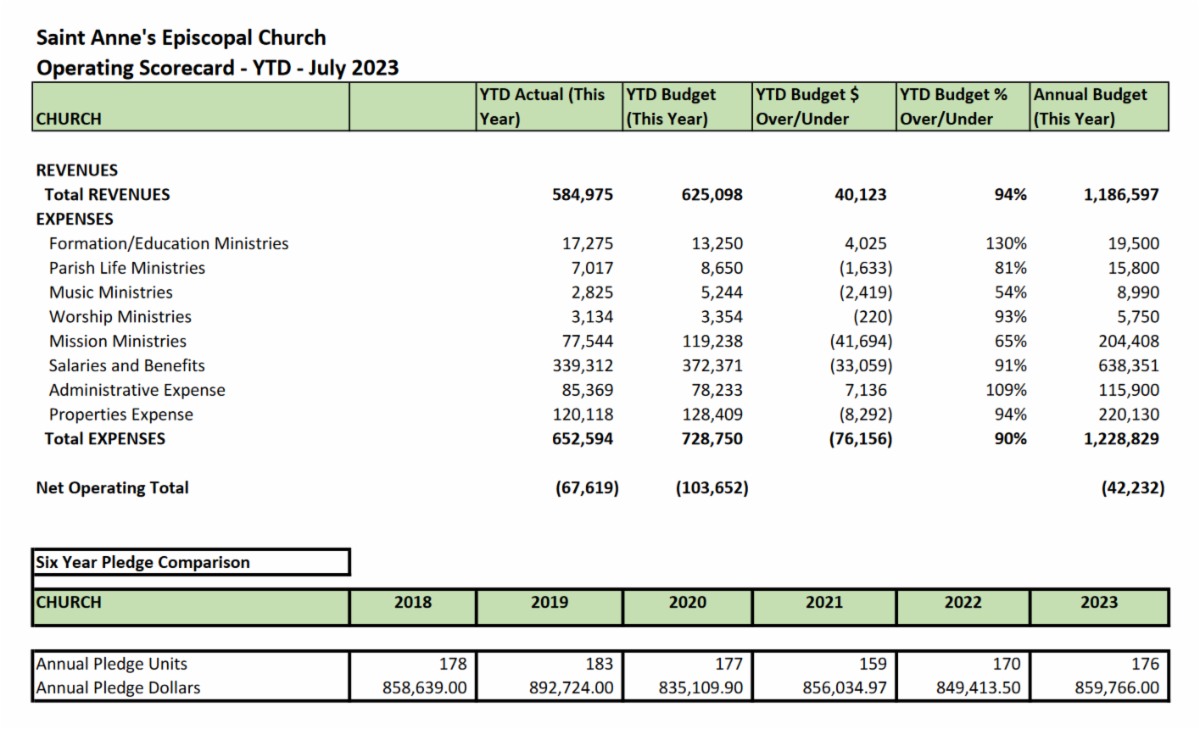This screenshot has width=1200, height=729.
Task: Select the Formation/Education Ministries row label
Action: click(x=168, y=244)
